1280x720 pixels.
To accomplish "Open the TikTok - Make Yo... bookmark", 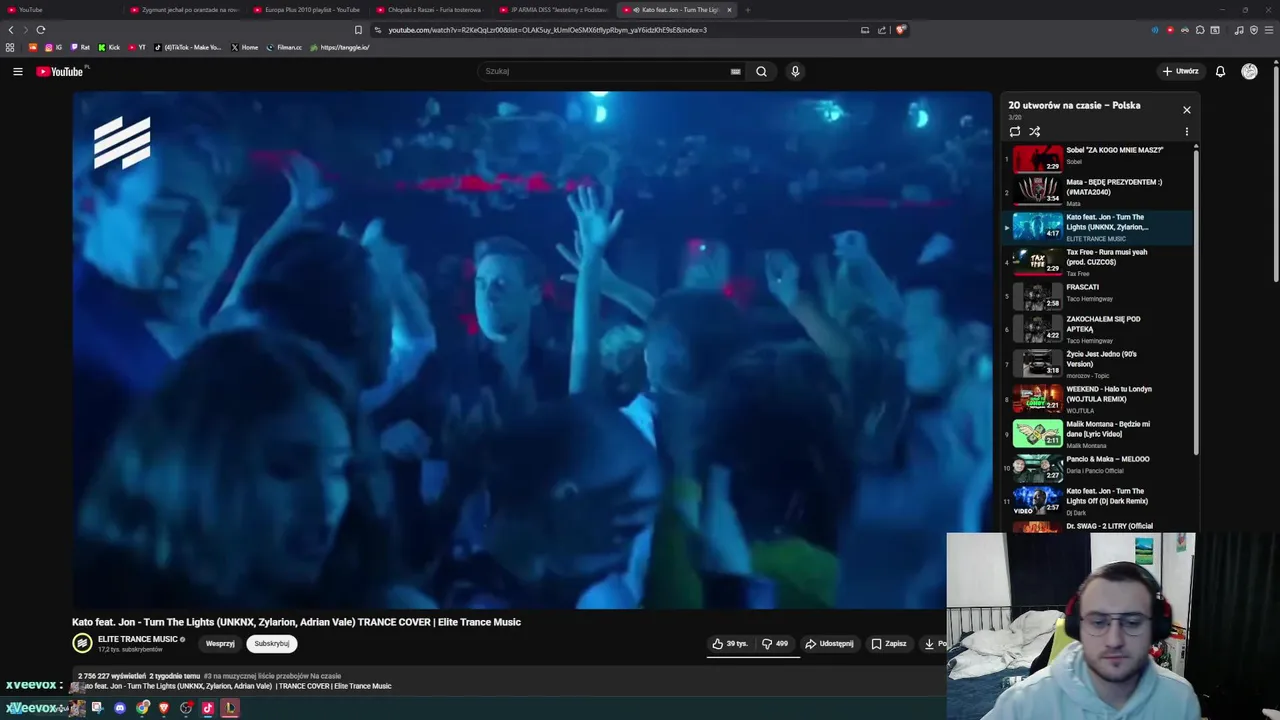I will pyautogui.click(x=188, y=47).
